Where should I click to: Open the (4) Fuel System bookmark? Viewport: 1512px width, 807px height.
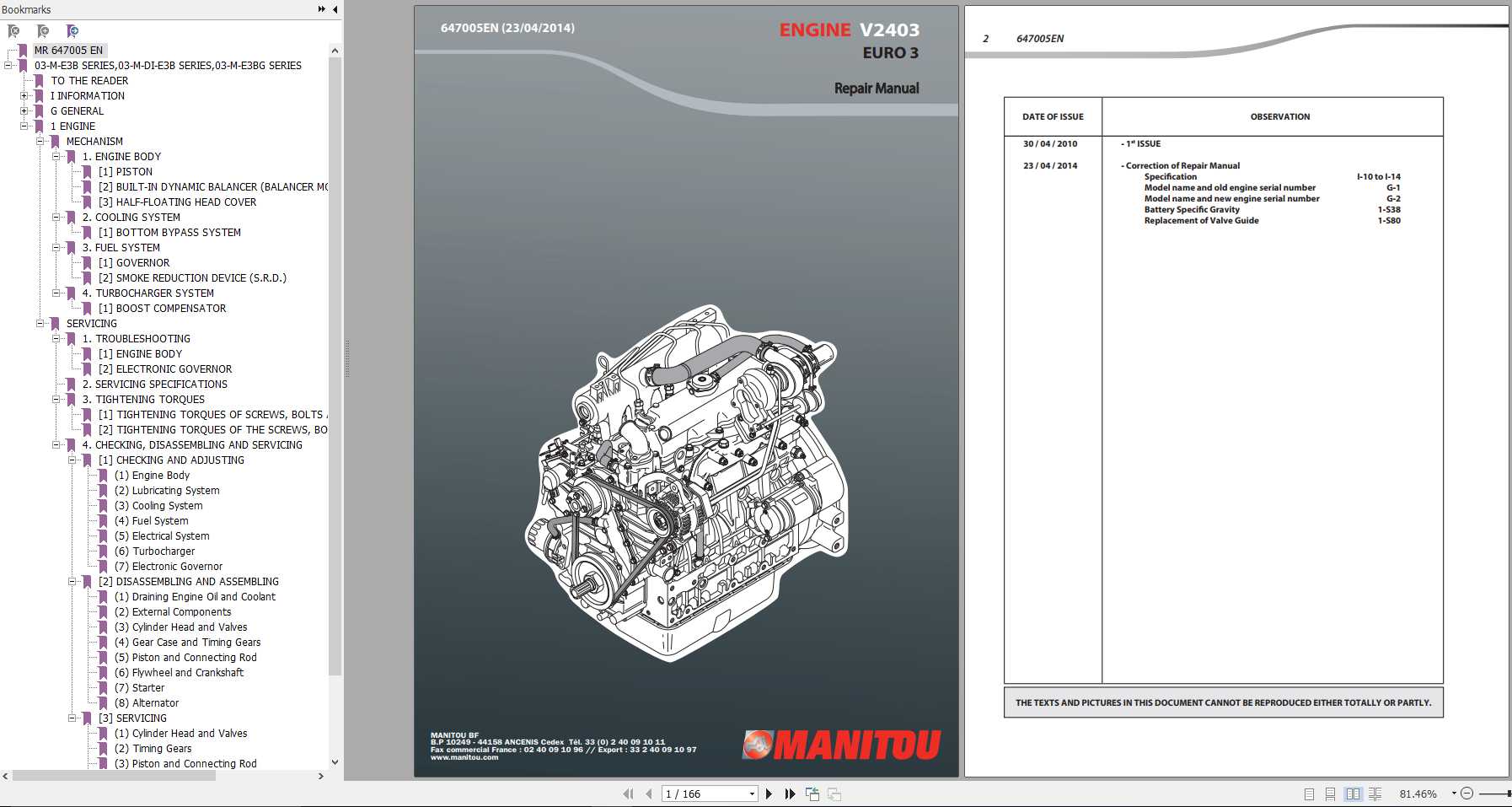tap(152, 520)
